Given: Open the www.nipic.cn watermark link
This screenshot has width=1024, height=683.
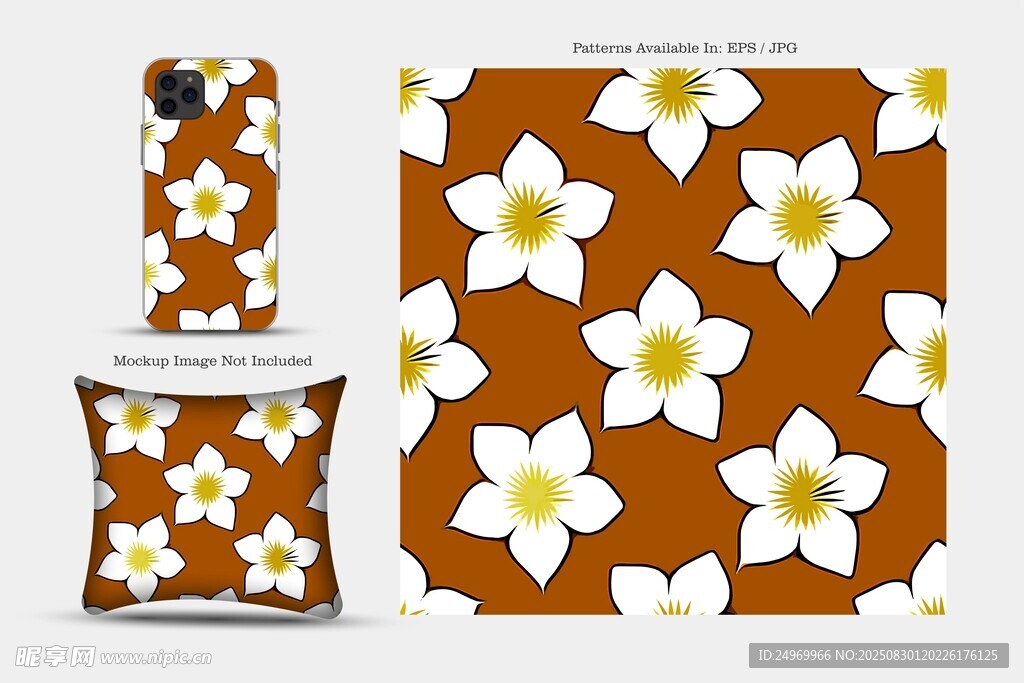Looking at the screenshot, I should click(155, 657).
